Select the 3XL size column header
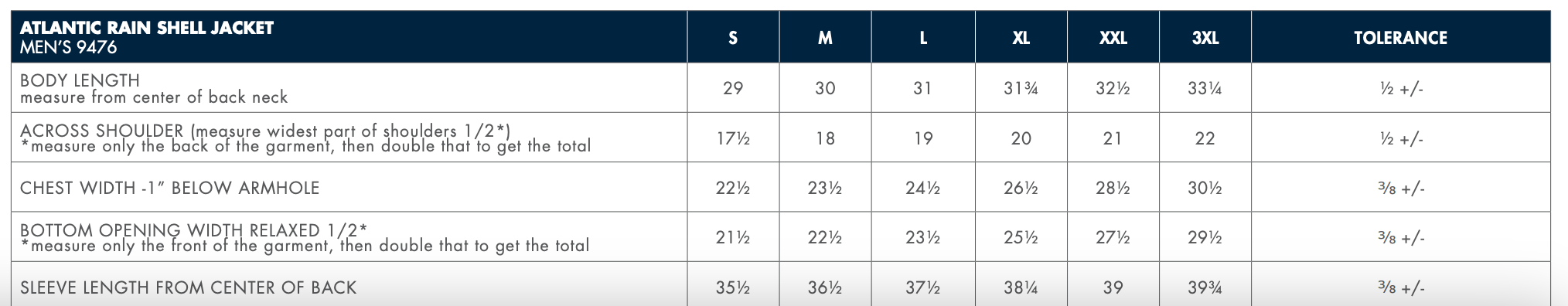Viewport: 1568px width, 306px height. (1205, 38)
